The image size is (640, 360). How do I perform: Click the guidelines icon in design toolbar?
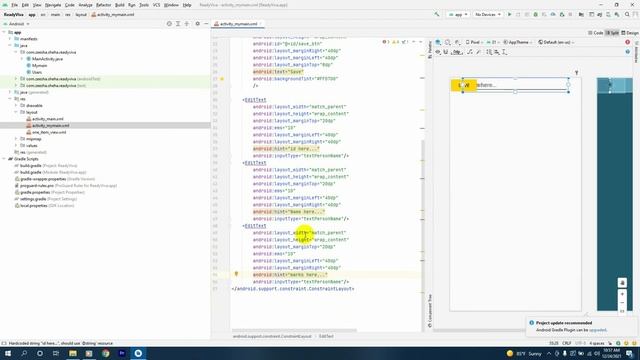click(x=505, y=52)
